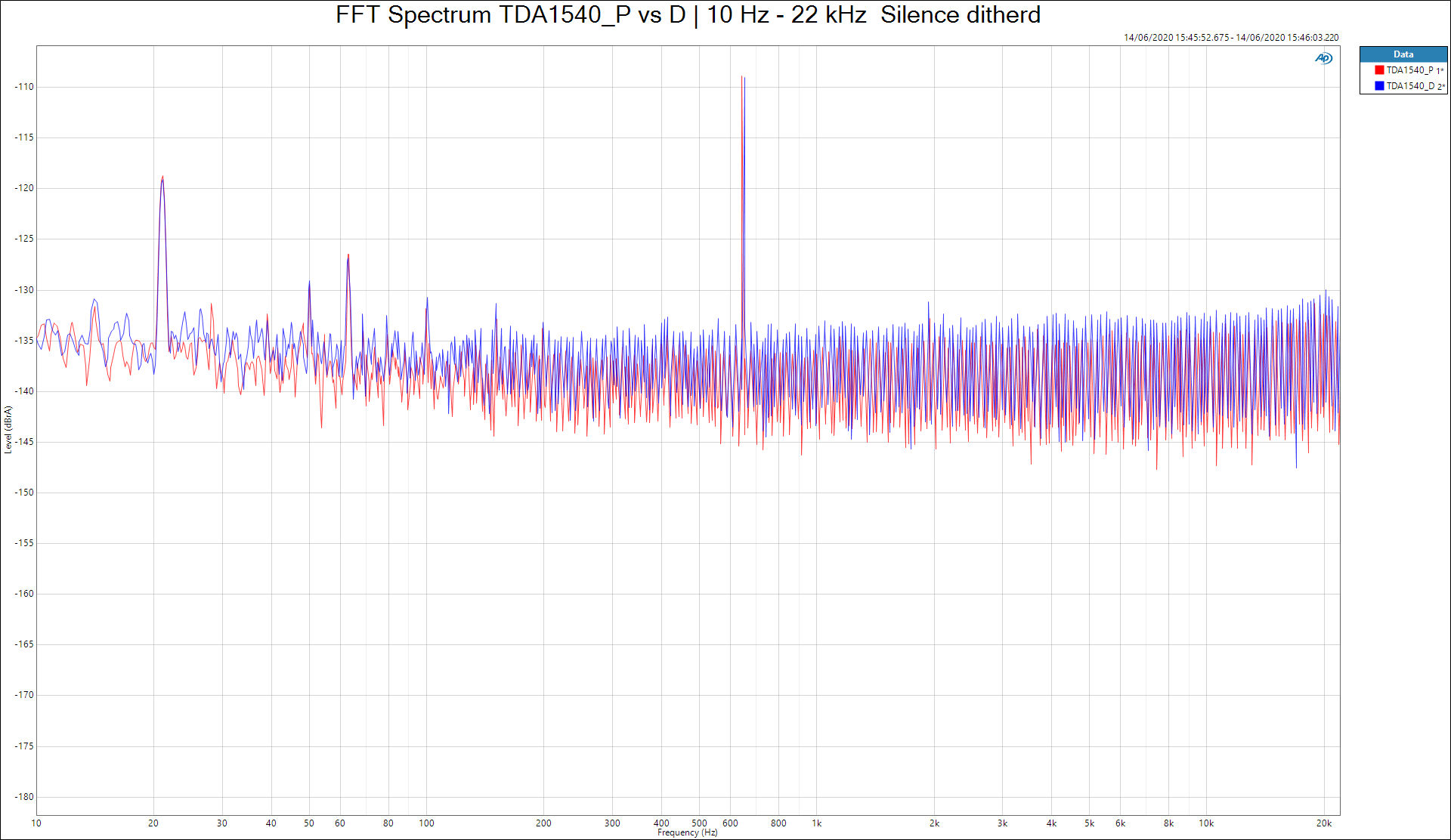Click the 10 Hz axis origin label

(x=36, y=823)
